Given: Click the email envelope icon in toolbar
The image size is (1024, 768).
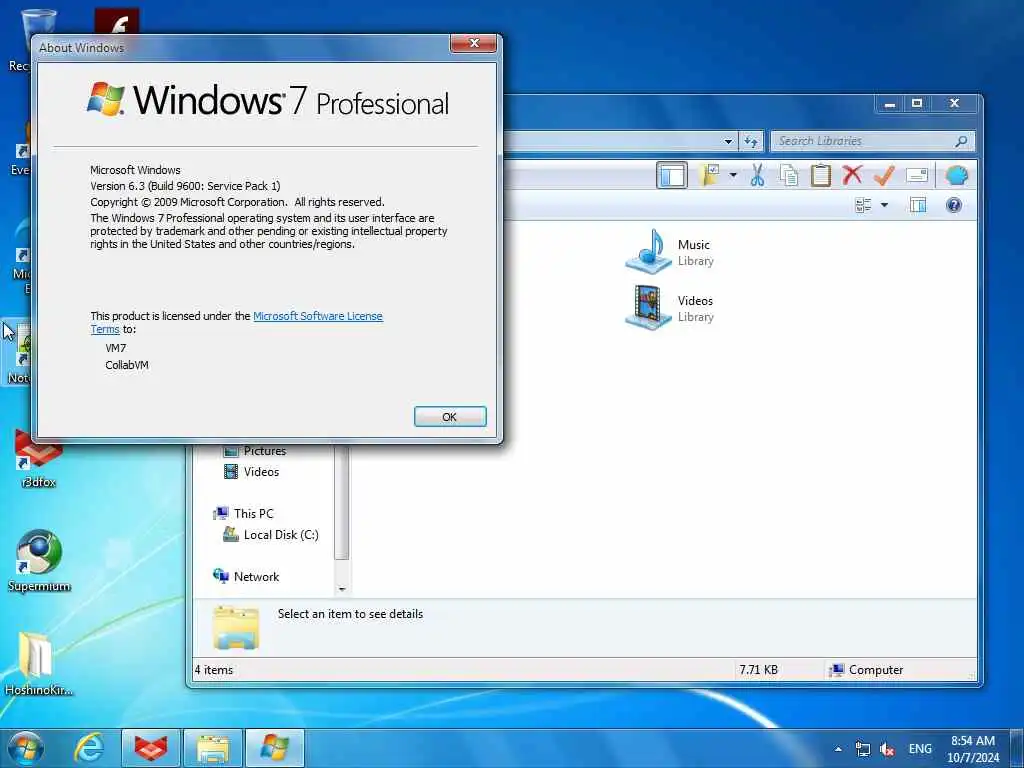Looking at the screenshot, I should [x=917, y=175].
